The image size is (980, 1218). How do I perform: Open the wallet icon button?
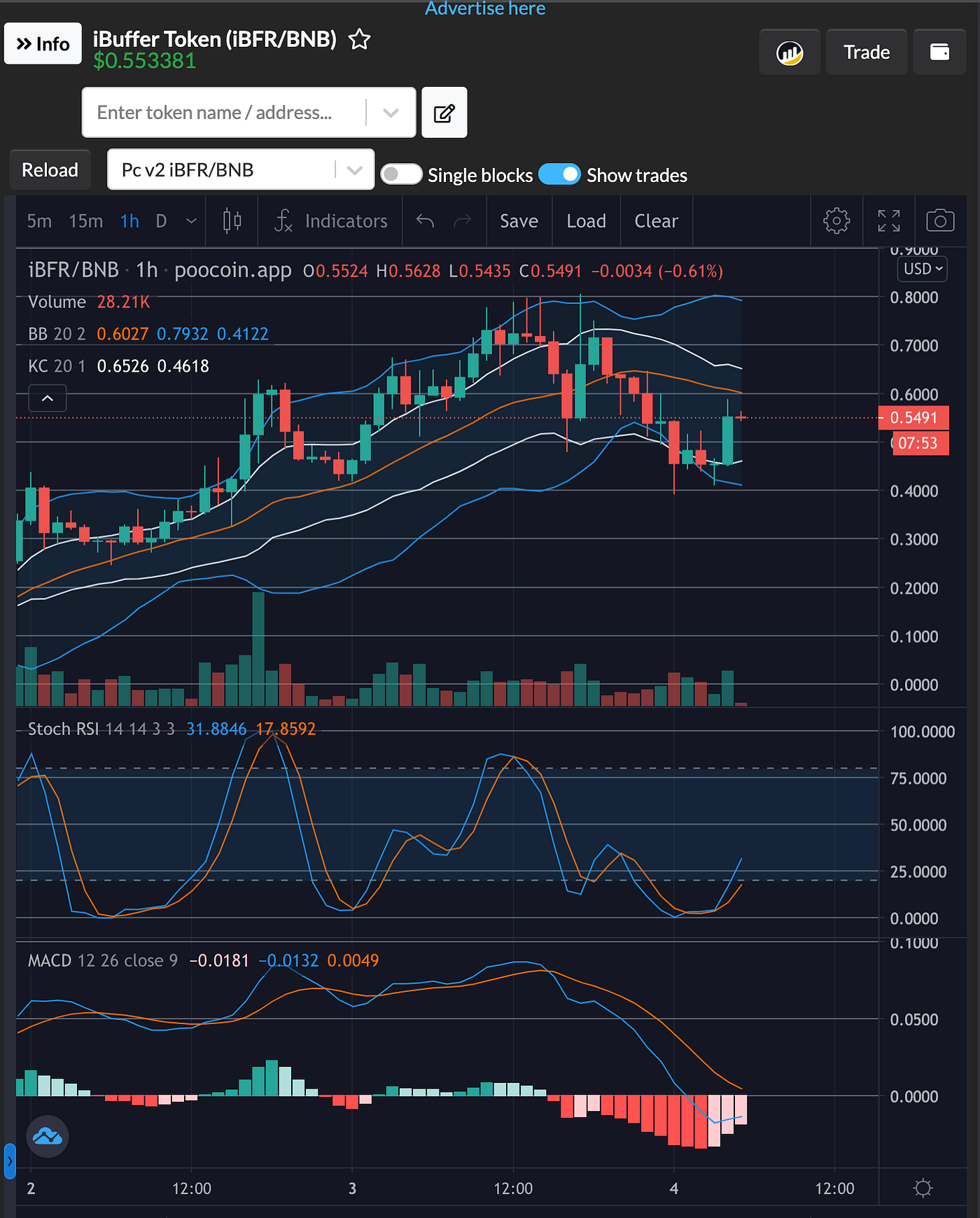(x=939, y=52)
